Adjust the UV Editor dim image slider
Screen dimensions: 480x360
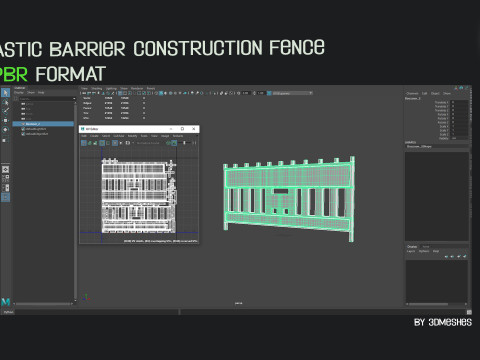(x=184, y=143)
